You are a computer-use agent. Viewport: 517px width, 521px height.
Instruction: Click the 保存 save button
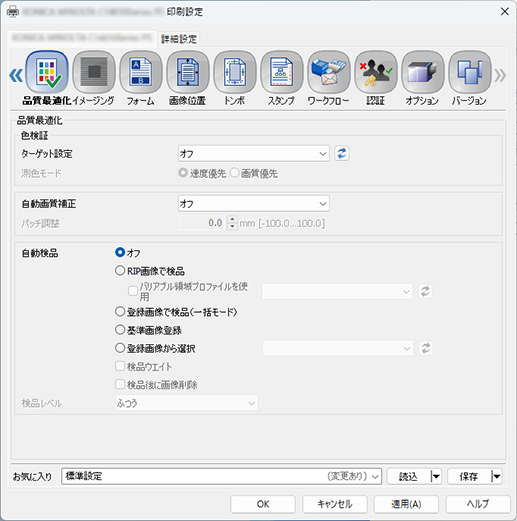[x=469, y=476]
